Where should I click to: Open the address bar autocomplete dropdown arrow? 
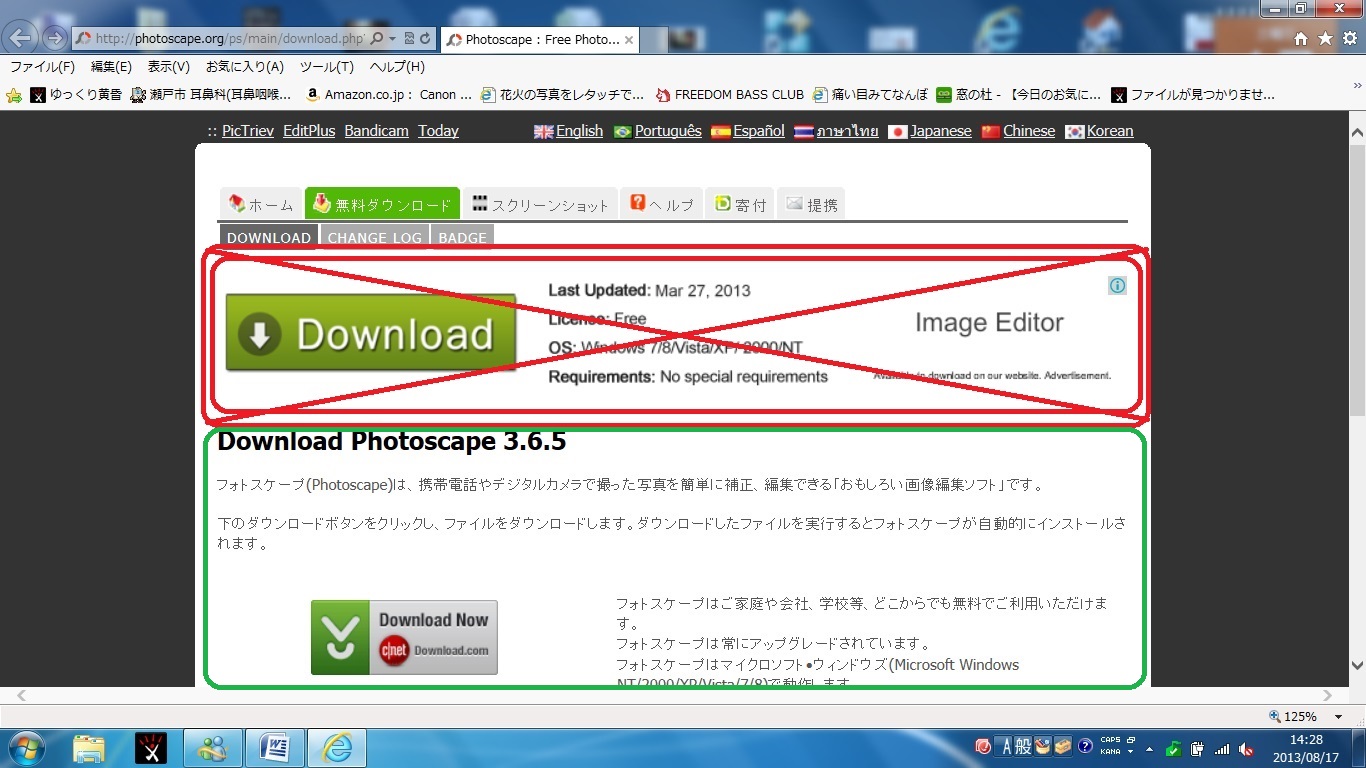(393, 39)
